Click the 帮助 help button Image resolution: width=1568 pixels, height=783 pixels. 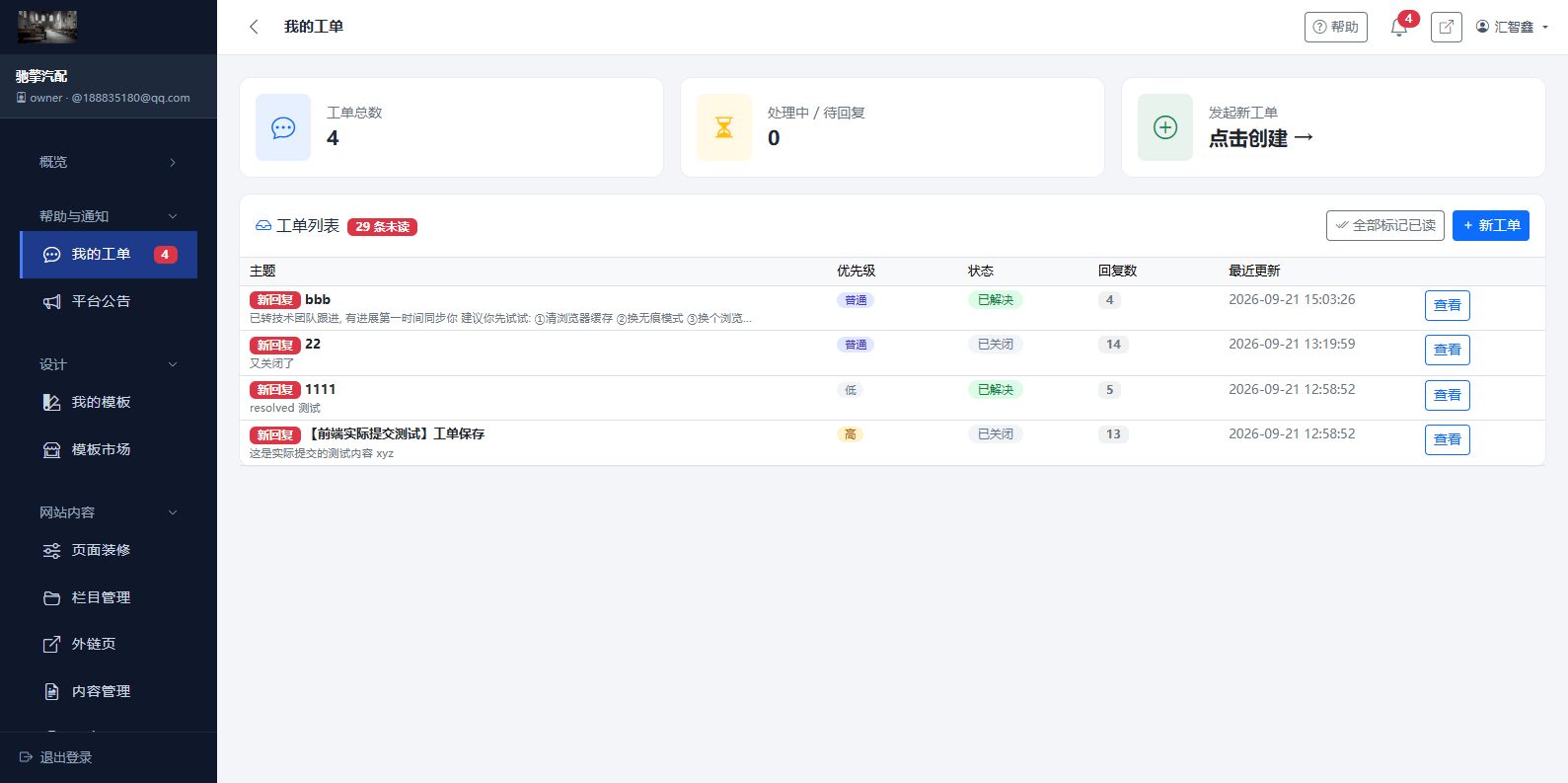click(1335, 27)
